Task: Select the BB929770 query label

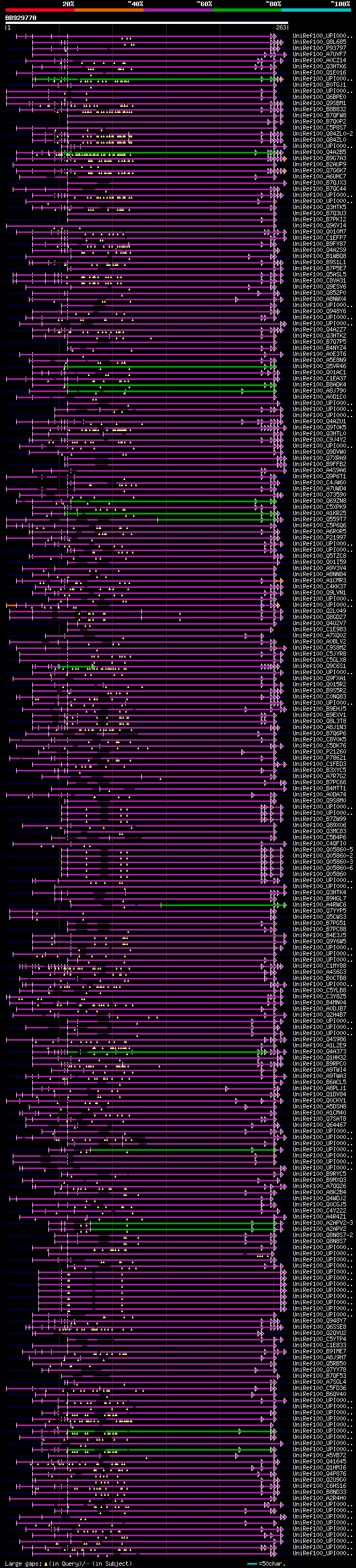Action: pyautogui.click(x=21, y=18)
